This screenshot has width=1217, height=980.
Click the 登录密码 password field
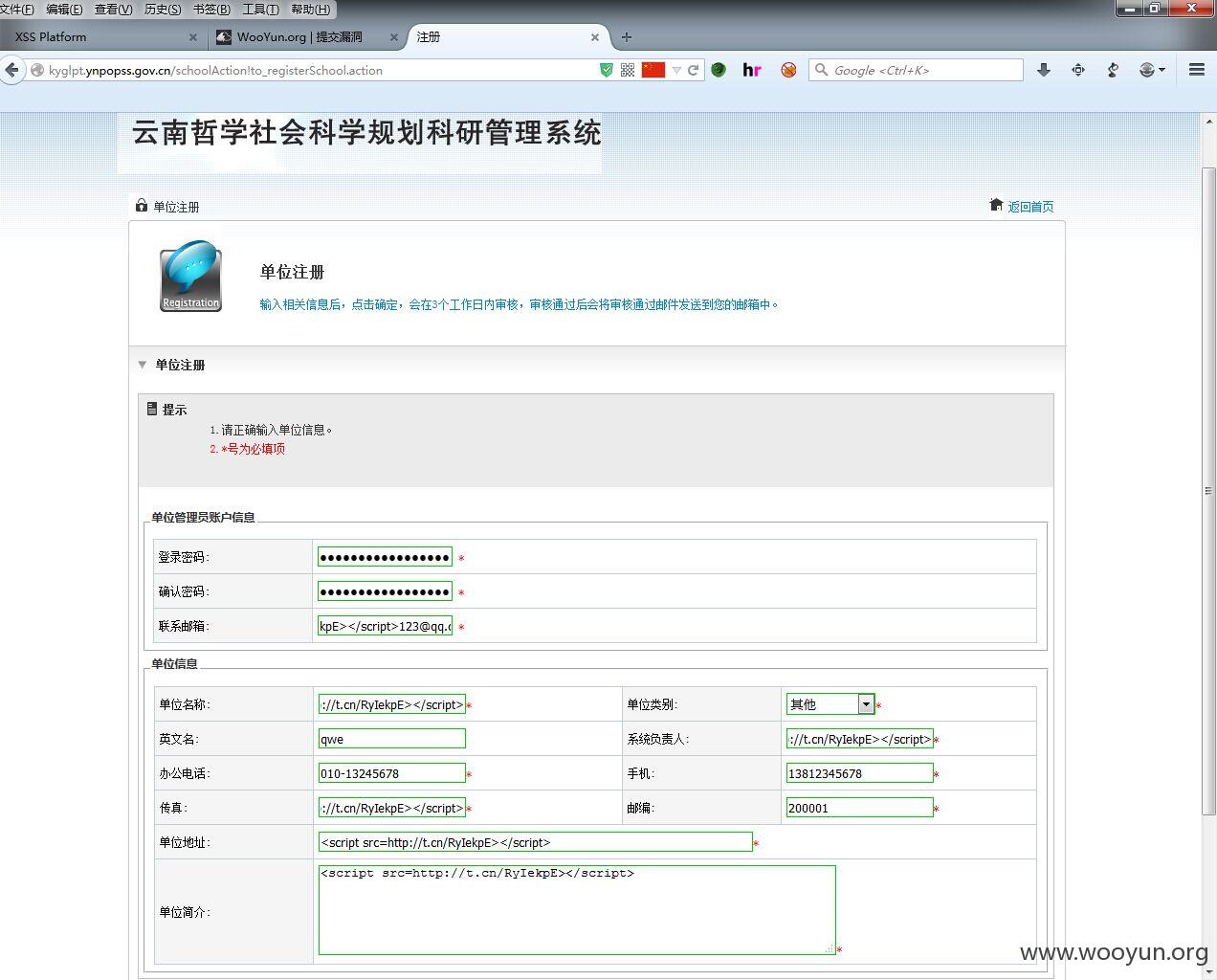pyautogui.click(x=385, y=557)
